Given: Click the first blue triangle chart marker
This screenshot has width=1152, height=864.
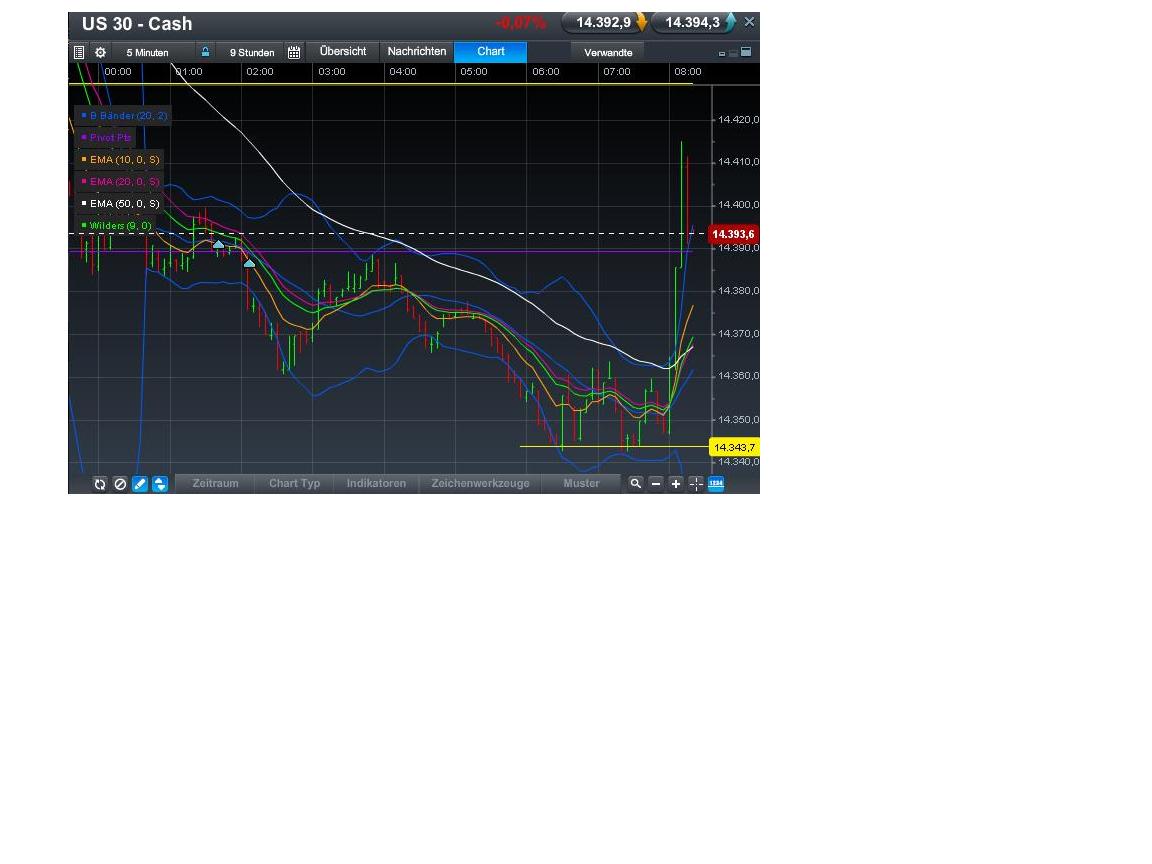Looking at the screenshot, I should pos(218,244).
